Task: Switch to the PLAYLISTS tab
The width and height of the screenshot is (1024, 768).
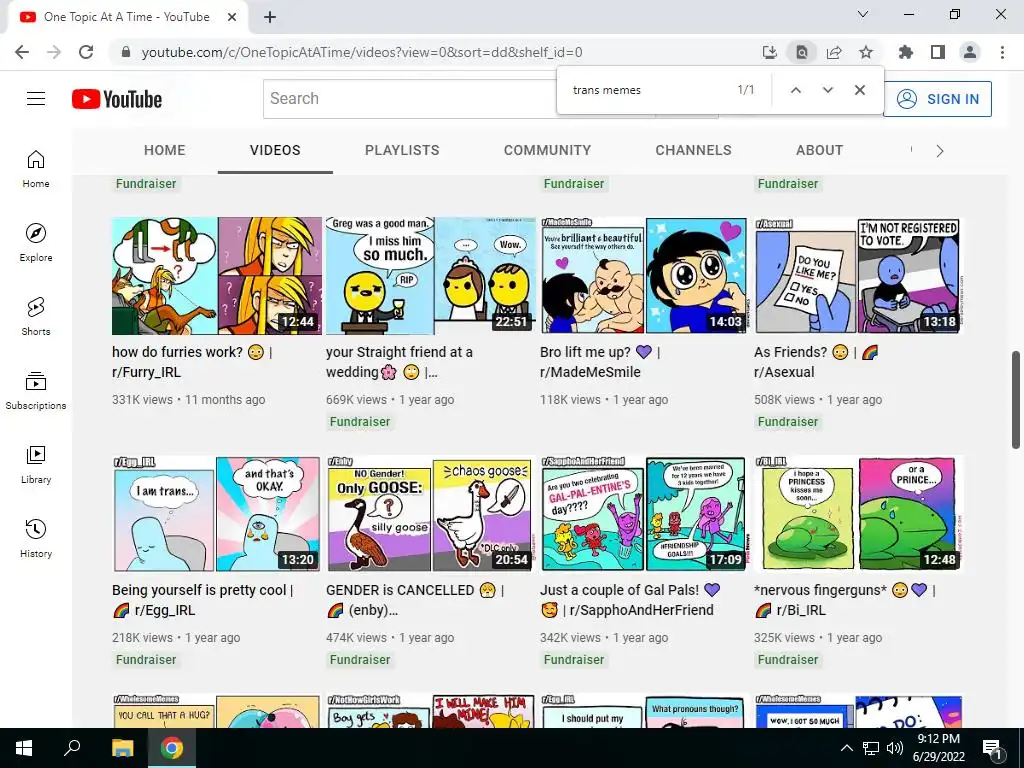Action: [402, 150]
